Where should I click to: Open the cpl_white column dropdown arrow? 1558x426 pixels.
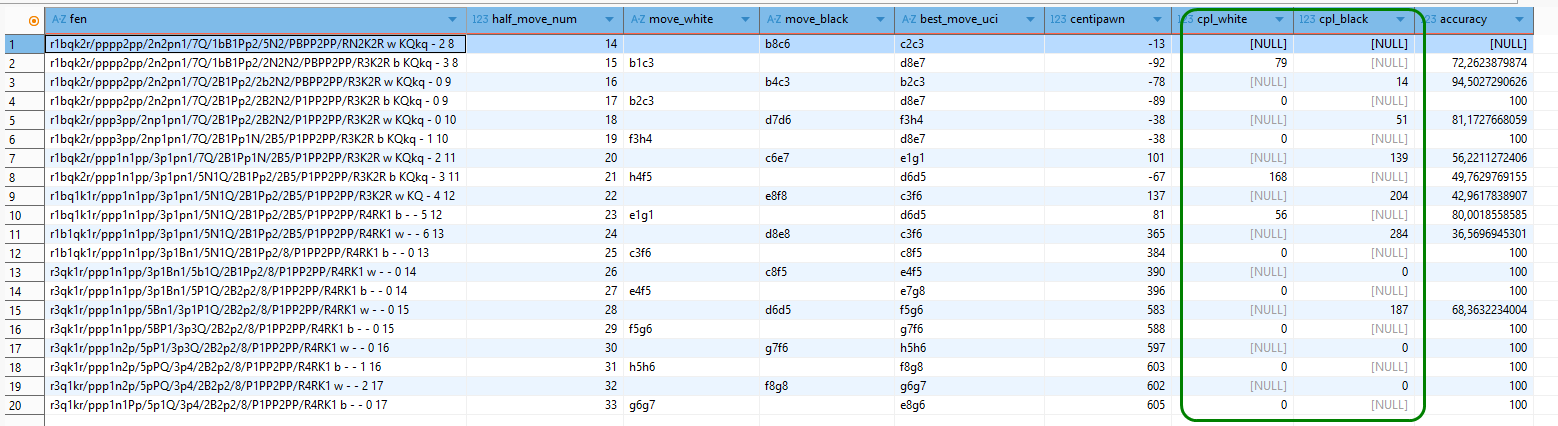click(1280, 20)
